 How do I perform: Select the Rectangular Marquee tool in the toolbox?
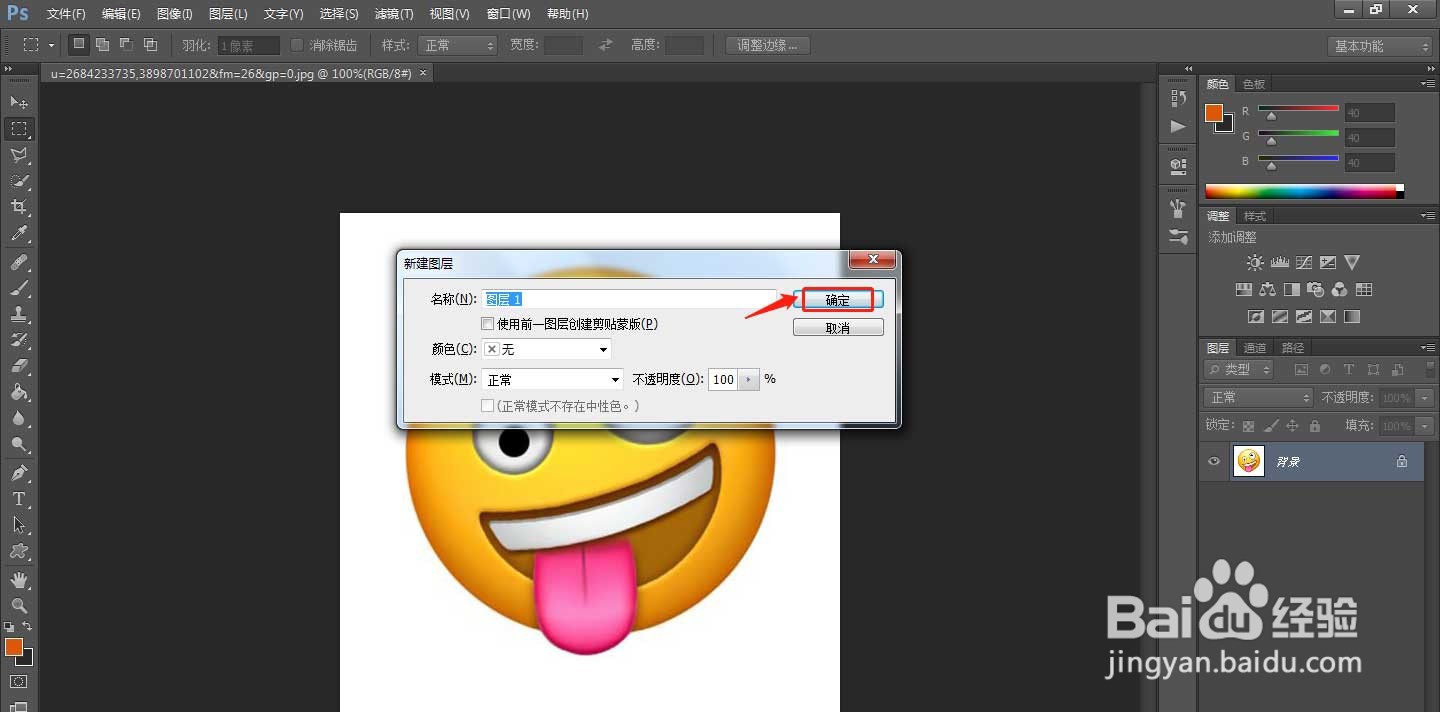point(19,129)
